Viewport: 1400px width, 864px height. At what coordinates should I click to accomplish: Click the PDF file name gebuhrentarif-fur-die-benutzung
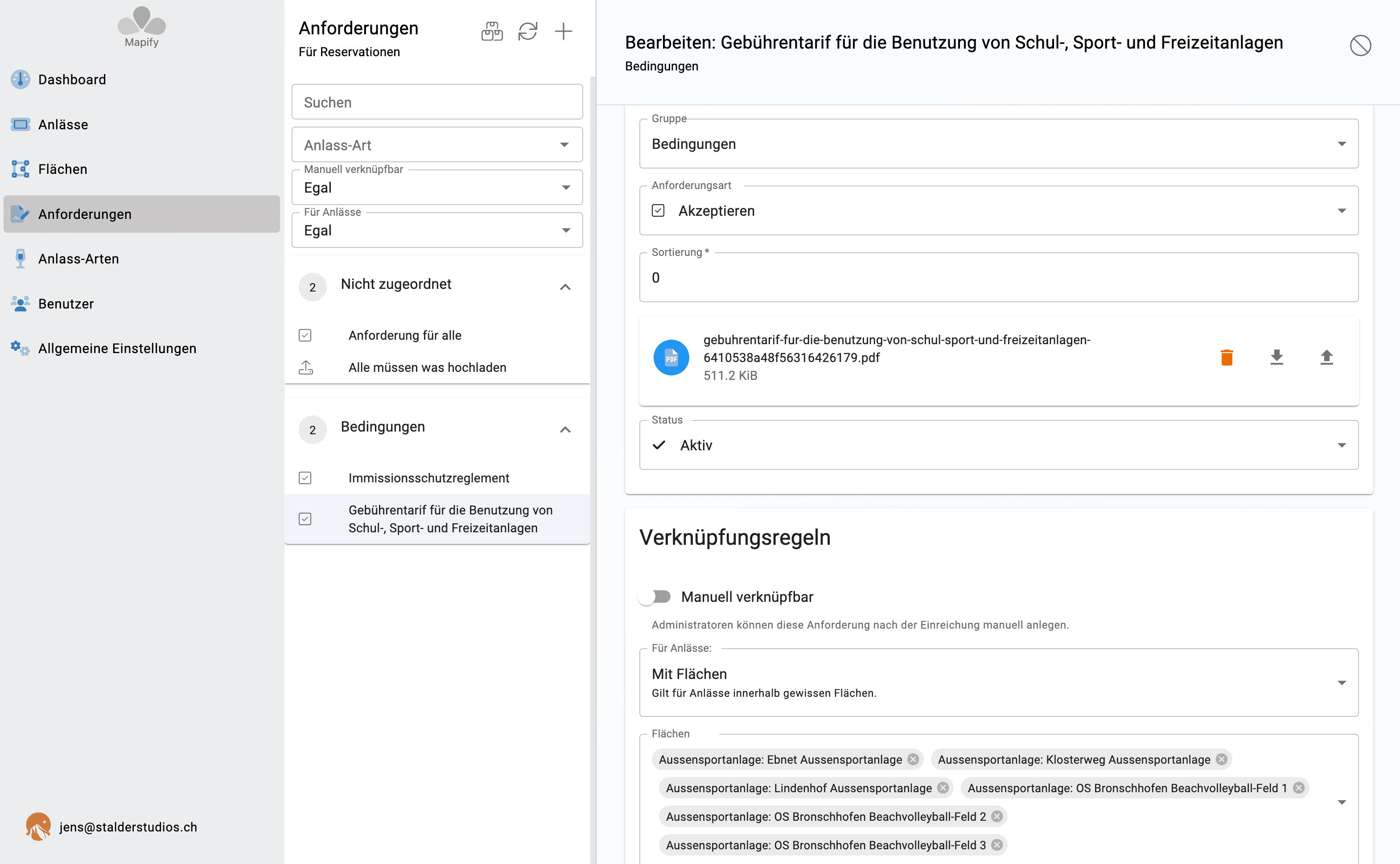pos(897,349)
